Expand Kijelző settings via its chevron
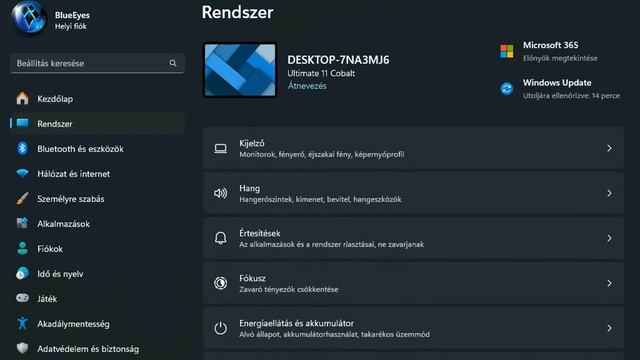The image size is (640, 360). tap(609, 149)
